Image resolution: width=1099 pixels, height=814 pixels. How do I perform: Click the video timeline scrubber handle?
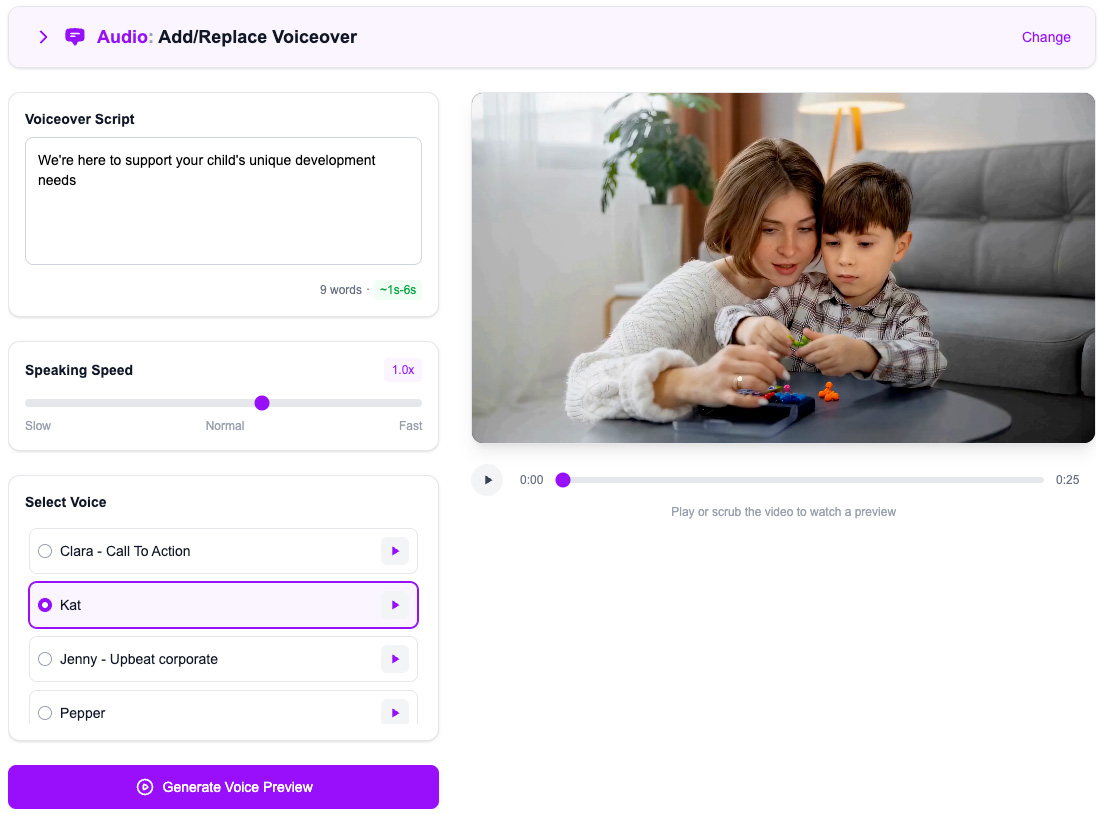pos(563,480)
